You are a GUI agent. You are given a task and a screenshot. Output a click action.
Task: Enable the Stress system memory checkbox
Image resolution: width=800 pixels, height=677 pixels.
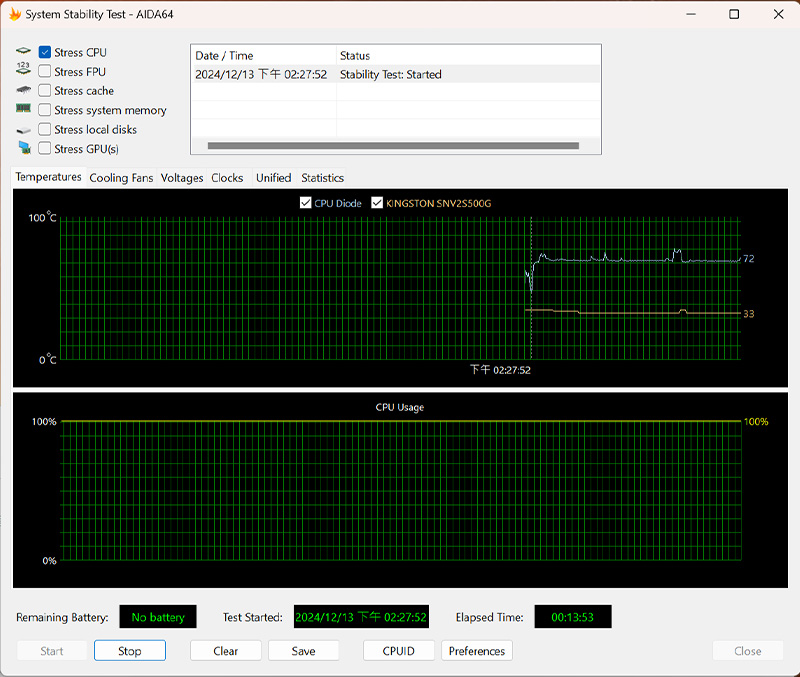point(45,110)
